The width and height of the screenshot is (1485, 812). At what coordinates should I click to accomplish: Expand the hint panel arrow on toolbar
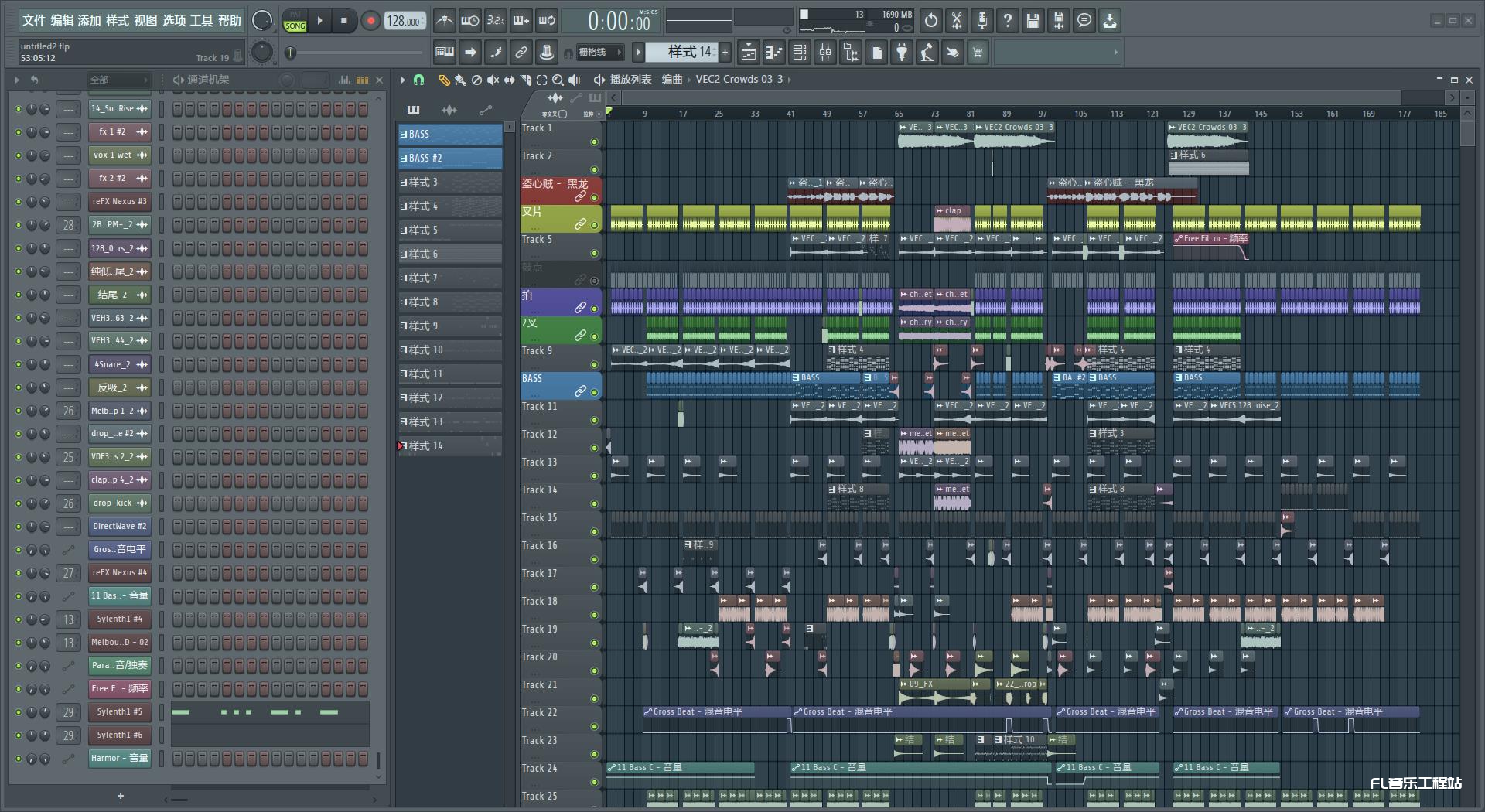(x=1115, y=53)
